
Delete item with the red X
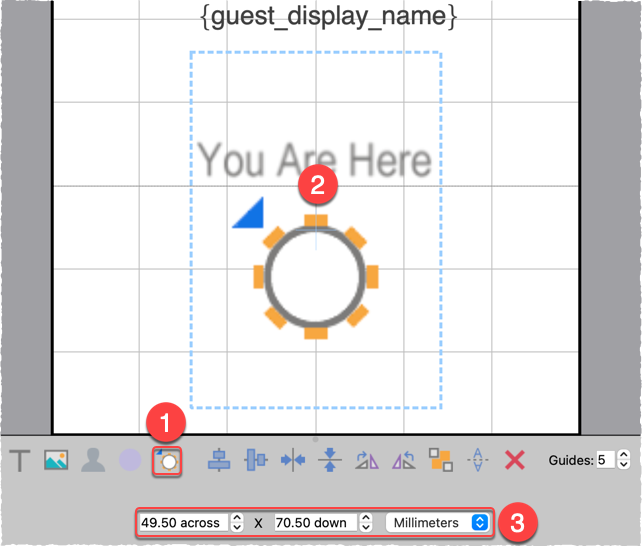pos(514,460)
